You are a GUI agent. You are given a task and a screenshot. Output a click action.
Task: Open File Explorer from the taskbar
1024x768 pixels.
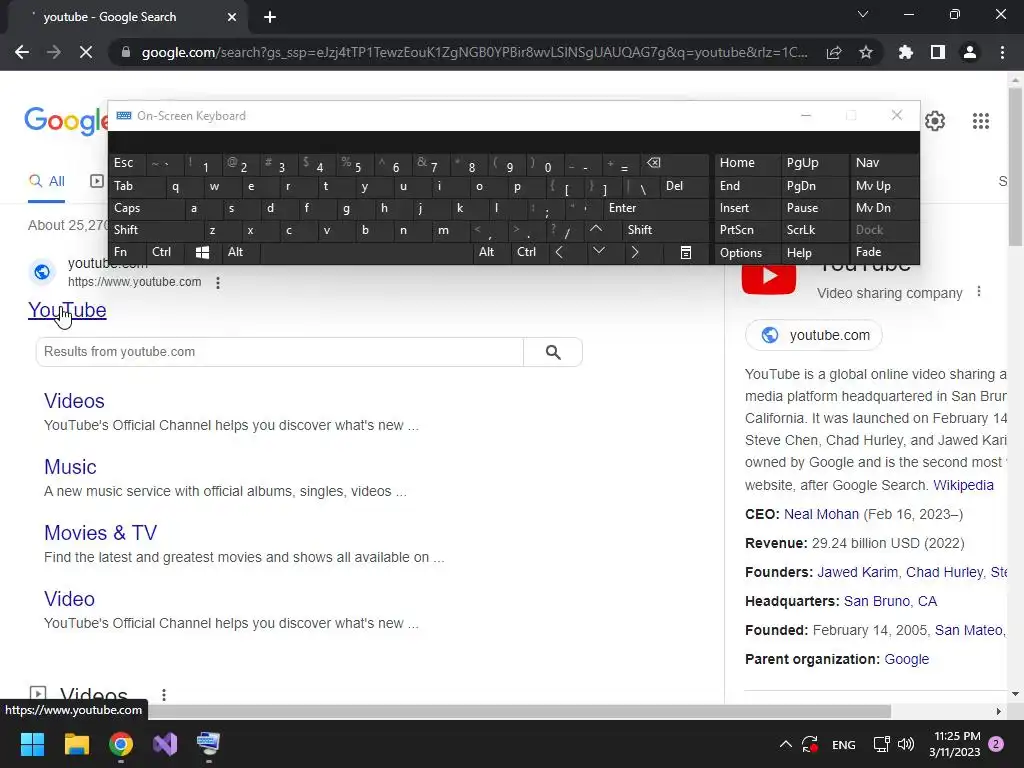pos(76,744)
